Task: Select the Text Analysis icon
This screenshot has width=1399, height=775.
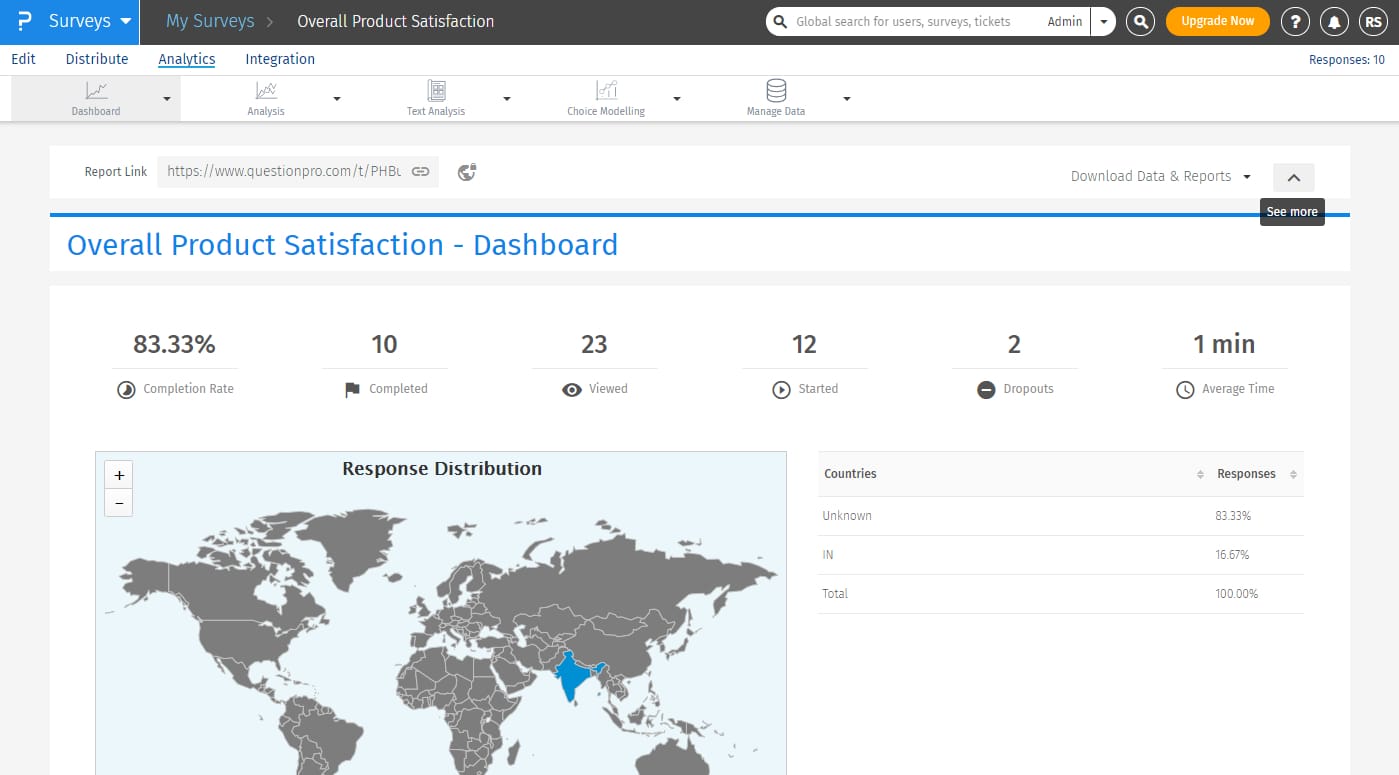Action: 436,91
